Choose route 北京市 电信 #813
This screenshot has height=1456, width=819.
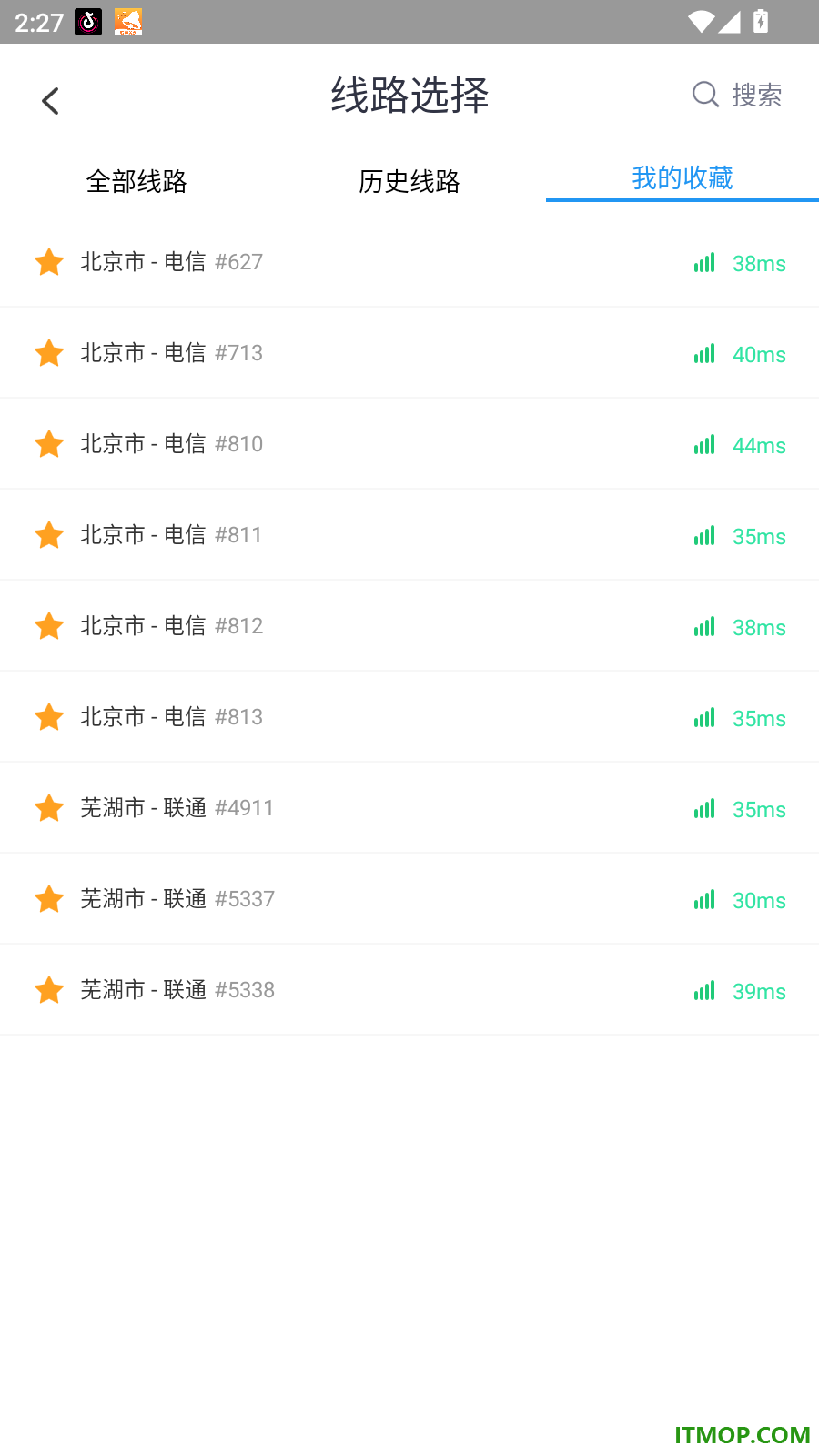click(x=409, y=717)
